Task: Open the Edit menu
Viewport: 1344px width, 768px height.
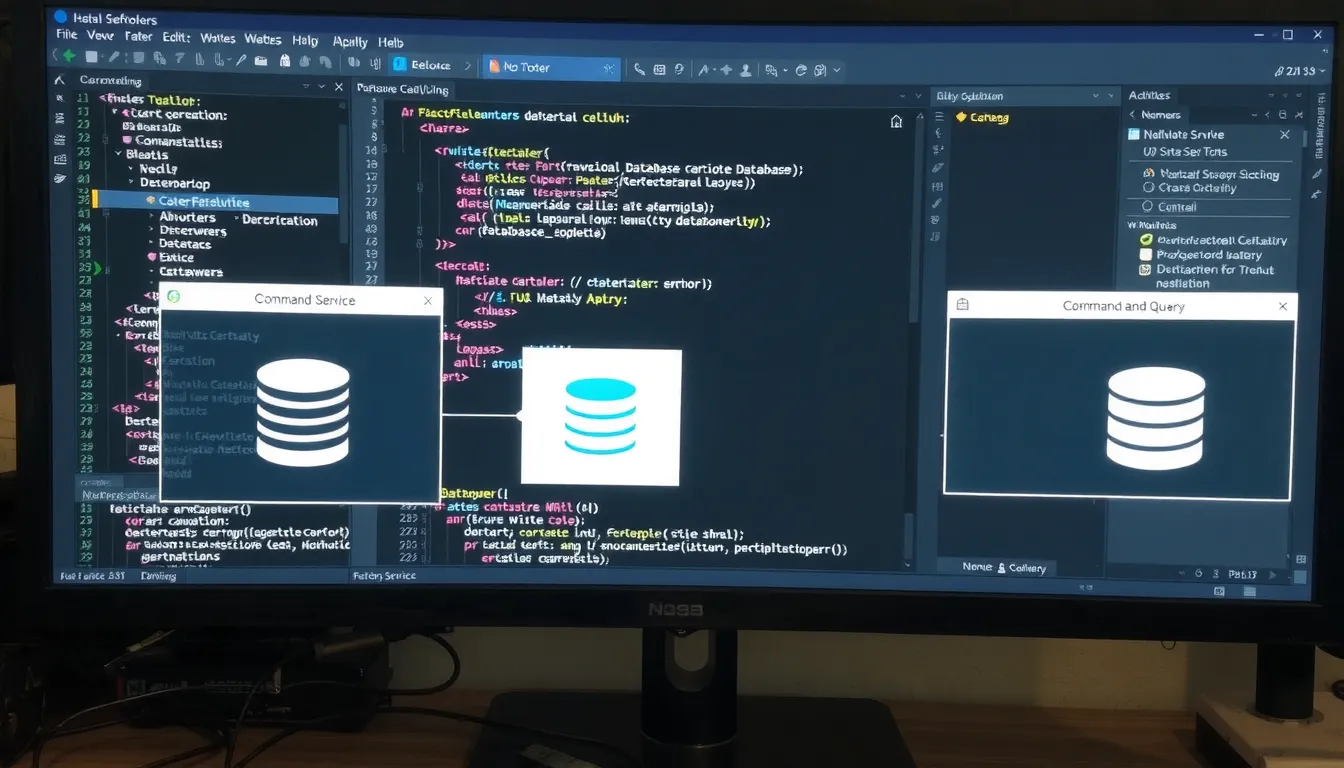Action: pyautogui.click(x=176, y=37)
